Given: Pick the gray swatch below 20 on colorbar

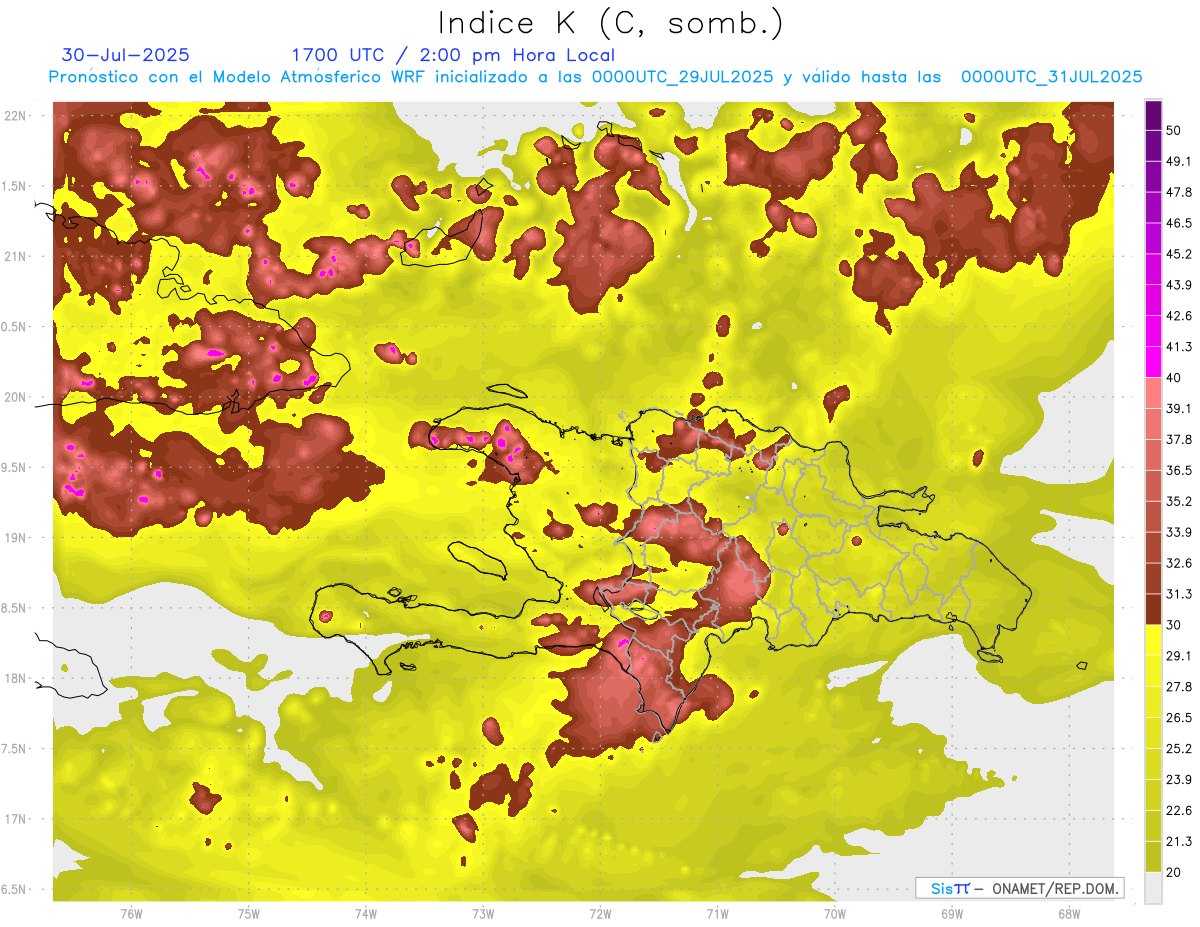Looking at the screenshot, I should [1153, 887].
